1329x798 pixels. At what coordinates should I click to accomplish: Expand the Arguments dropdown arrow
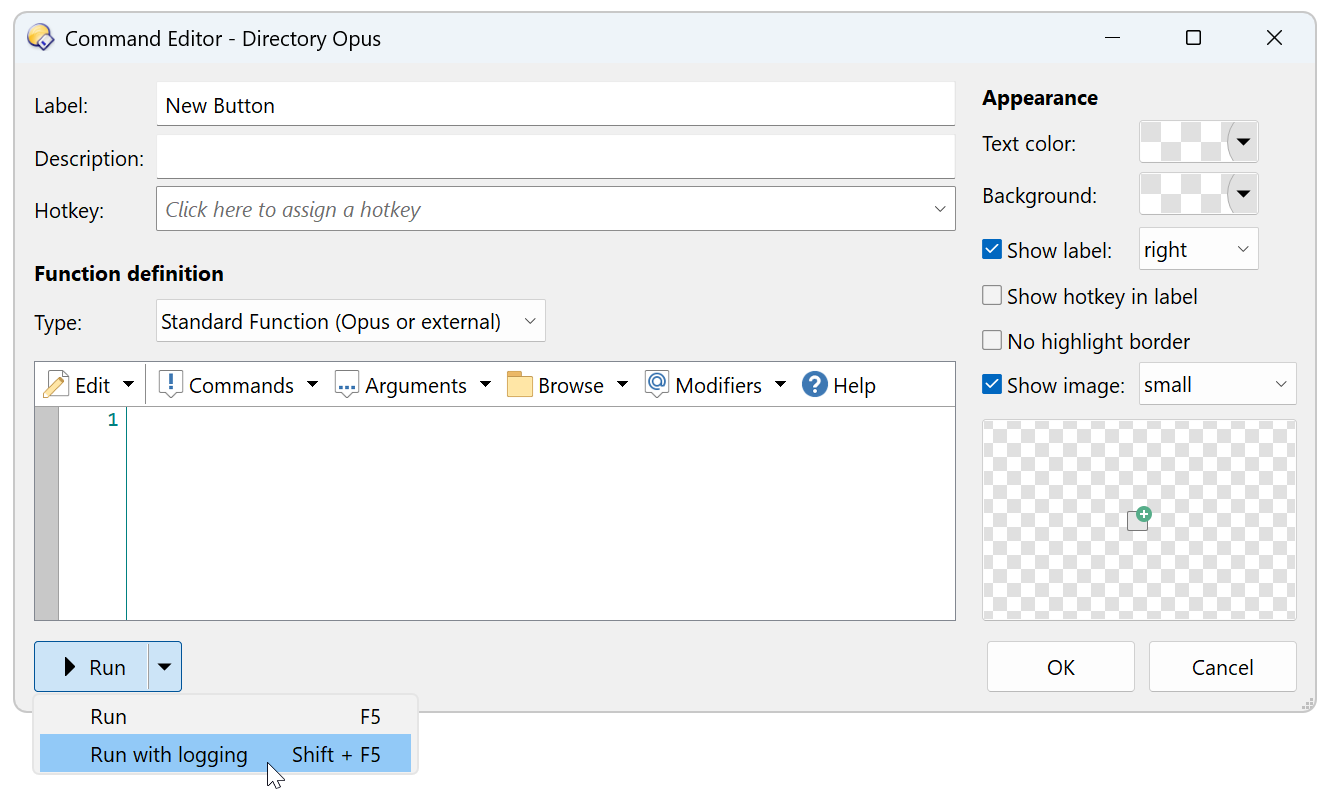click(x=485, y=385)
